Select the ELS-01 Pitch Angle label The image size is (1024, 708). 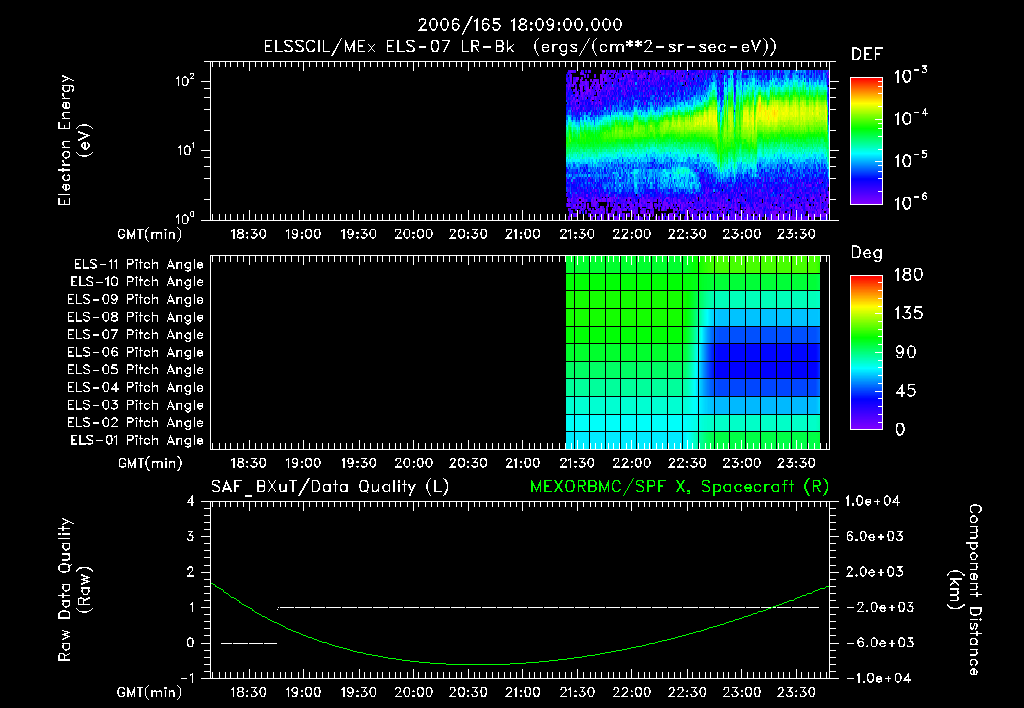(x=137, y=440)
